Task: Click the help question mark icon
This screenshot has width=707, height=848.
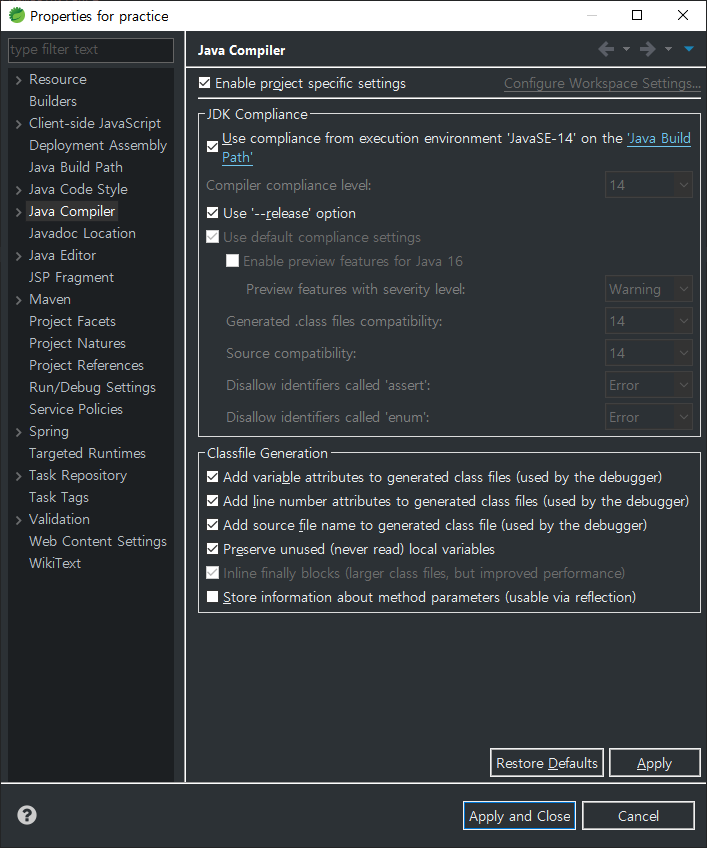Action: (x=27, y=814)
